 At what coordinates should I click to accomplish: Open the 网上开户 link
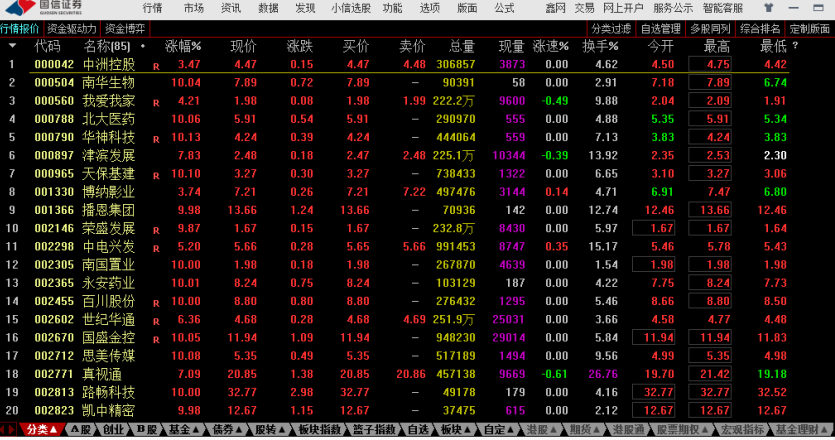tap(623, 8)
